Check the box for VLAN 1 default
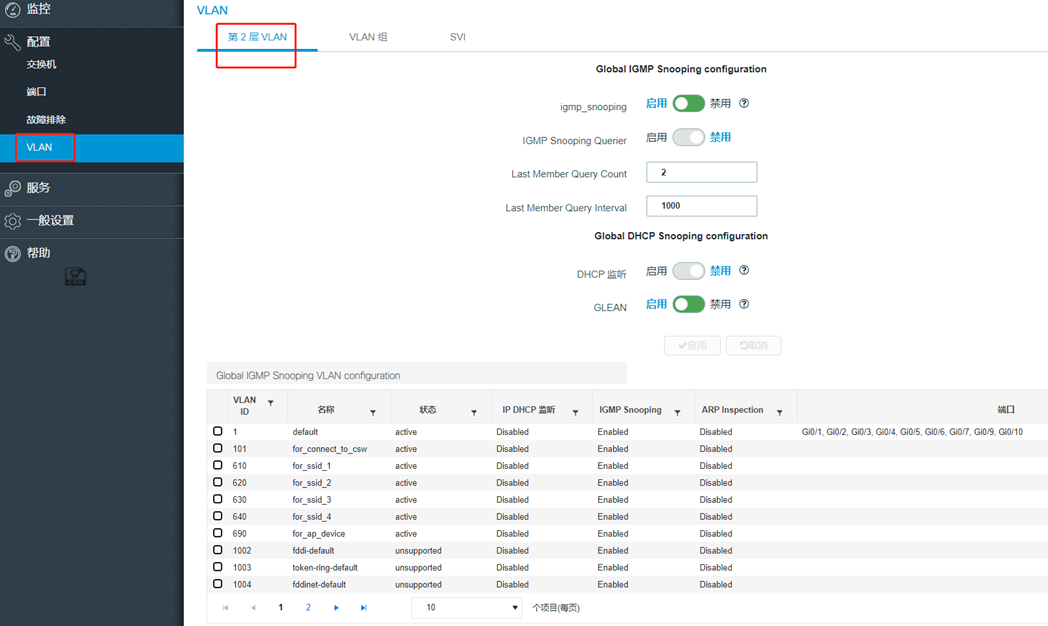 pos(218,432)
